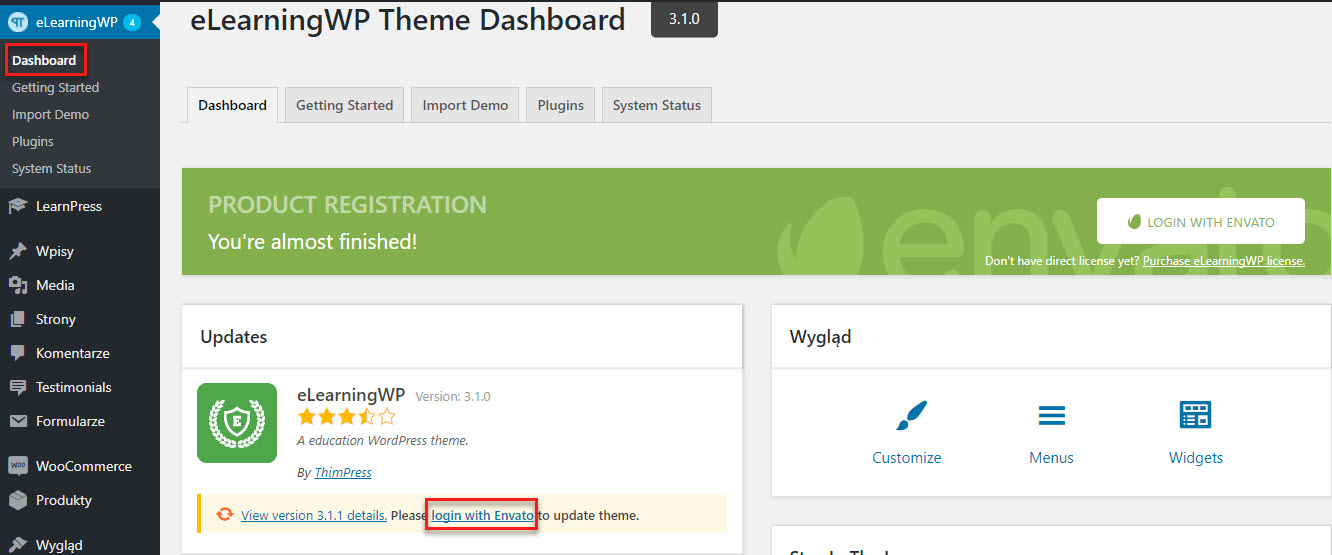Open the Testimonials menu label

[x=74, y=387]
